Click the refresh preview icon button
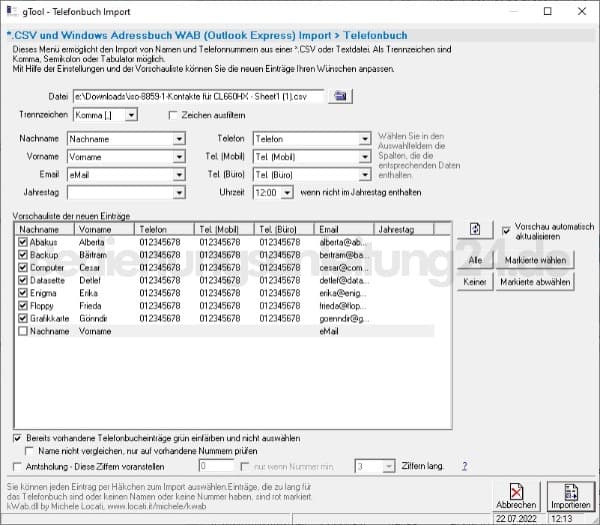Image resolution: width=600 pixels, height=525 pixels. 475,230
